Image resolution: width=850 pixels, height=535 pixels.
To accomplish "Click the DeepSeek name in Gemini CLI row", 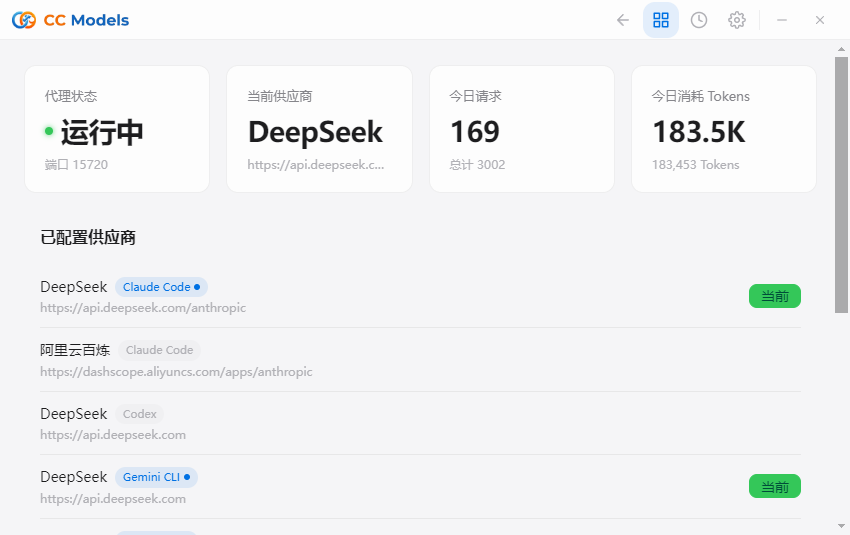I will [x=74, y=477].
